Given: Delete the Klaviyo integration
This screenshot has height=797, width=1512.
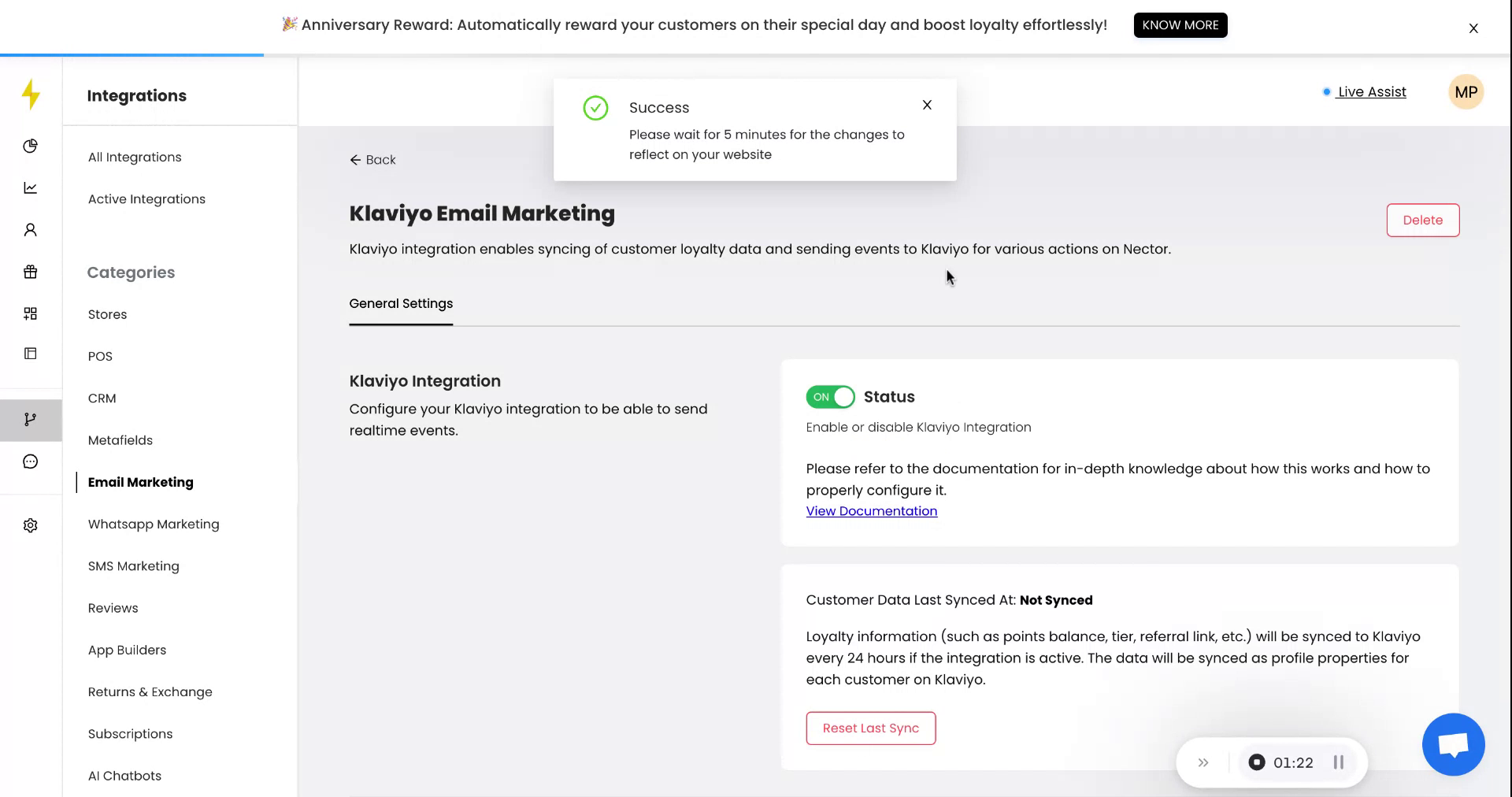Looking at the screenshot, I should (x=1422, y=221).
